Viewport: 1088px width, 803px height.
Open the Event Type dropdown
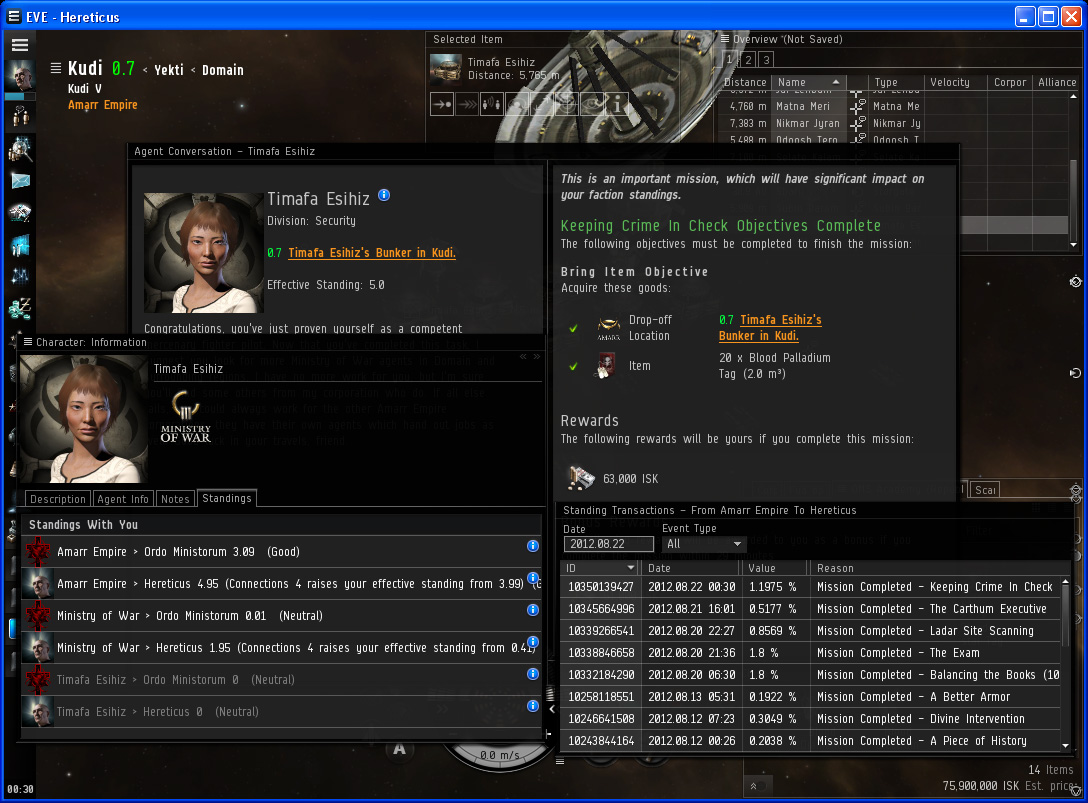704,544
